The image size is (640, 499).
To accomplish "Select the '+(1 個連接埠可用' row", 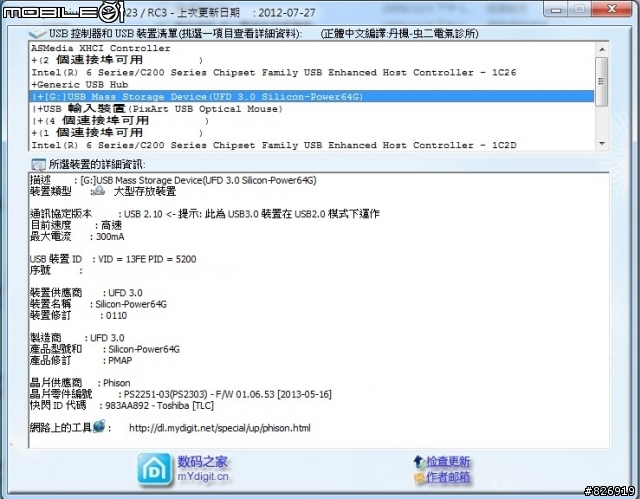I will click(x=312, y=133).
